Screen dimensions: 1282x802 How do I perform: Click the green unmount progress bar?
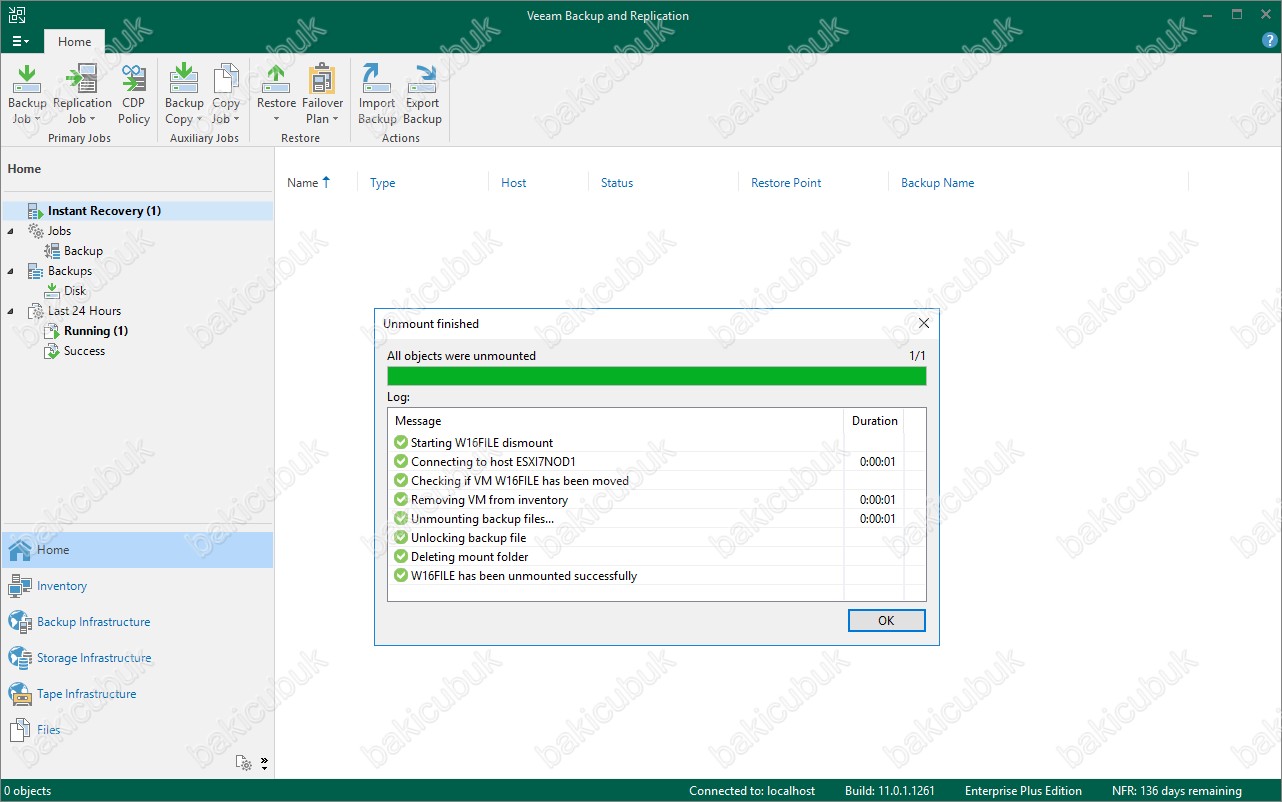pyautogui.click(x=657, y=376)
